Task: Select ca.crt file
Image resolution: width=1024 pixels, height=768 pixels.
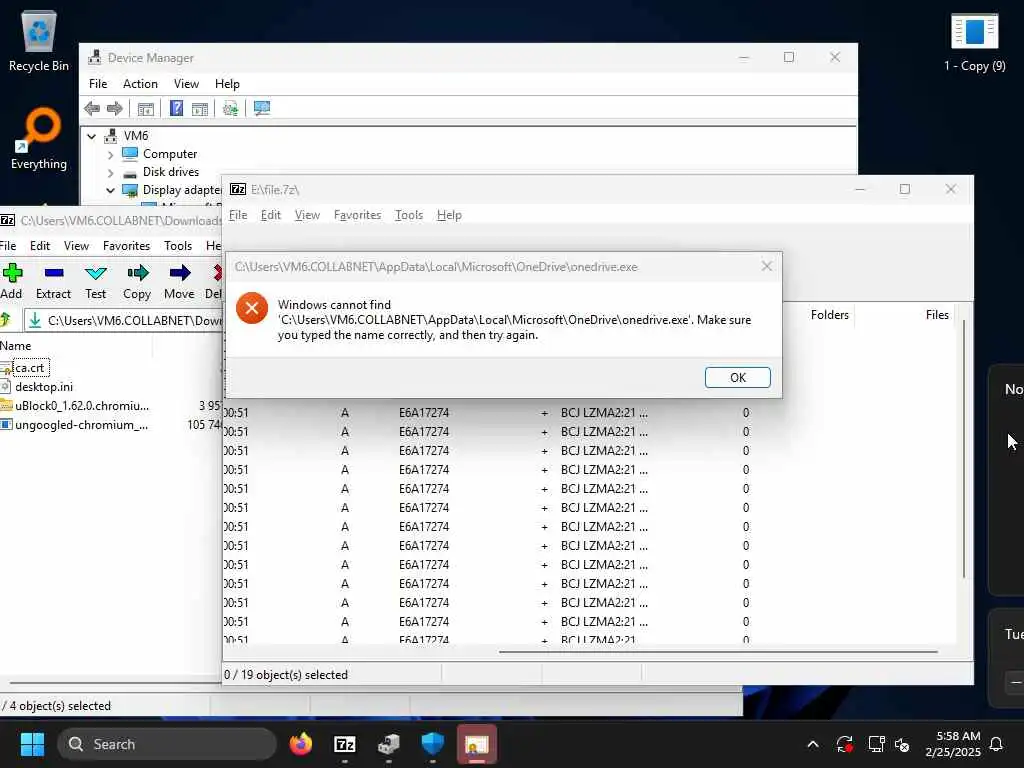Action: [29, 368]
